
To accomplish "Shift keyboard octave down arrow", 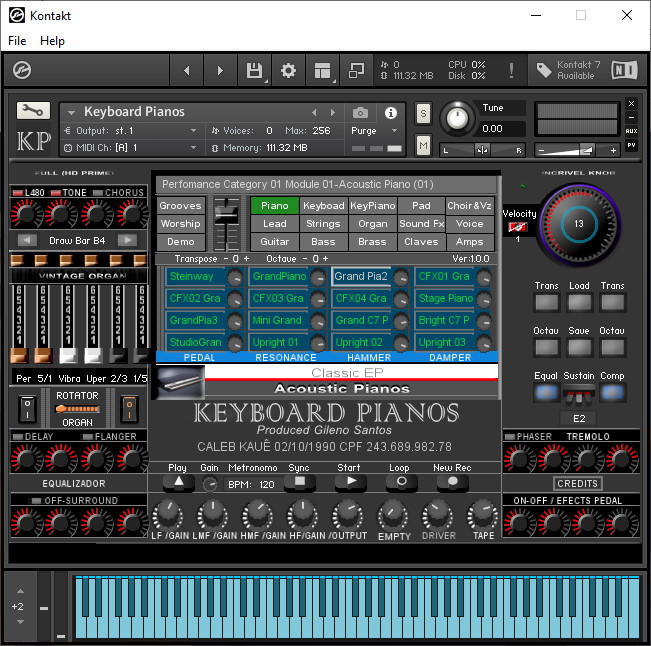I will click(x=20, y=622).
